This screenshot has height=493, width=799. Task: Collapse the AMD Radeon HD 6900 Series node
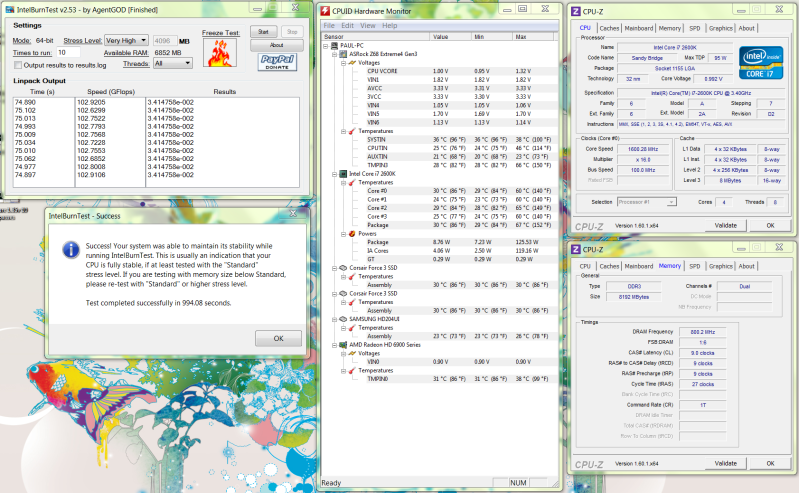point(335,345)
